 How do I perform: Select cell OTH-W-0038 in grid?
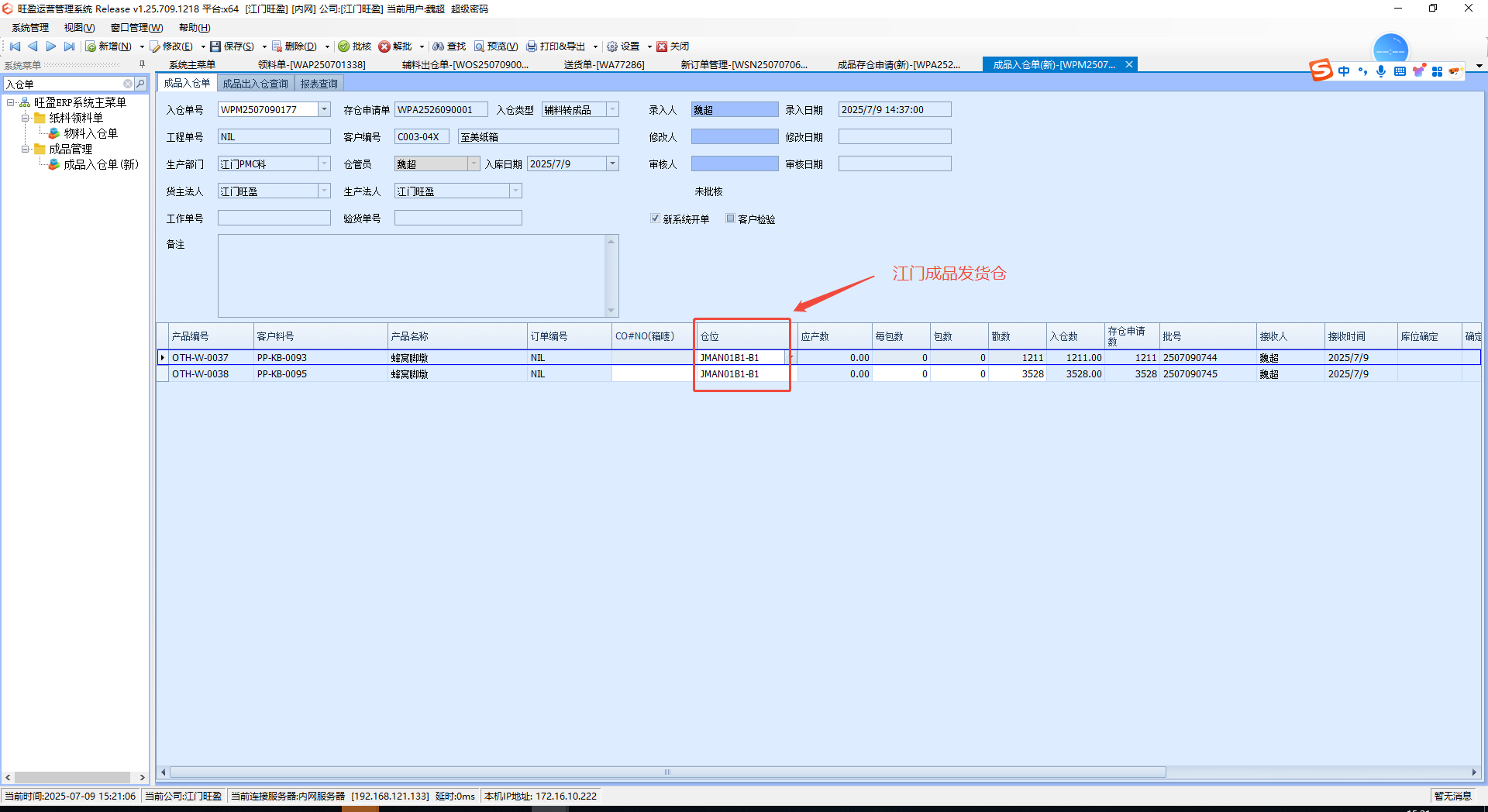pyautogui.click(x=211, y=373)
